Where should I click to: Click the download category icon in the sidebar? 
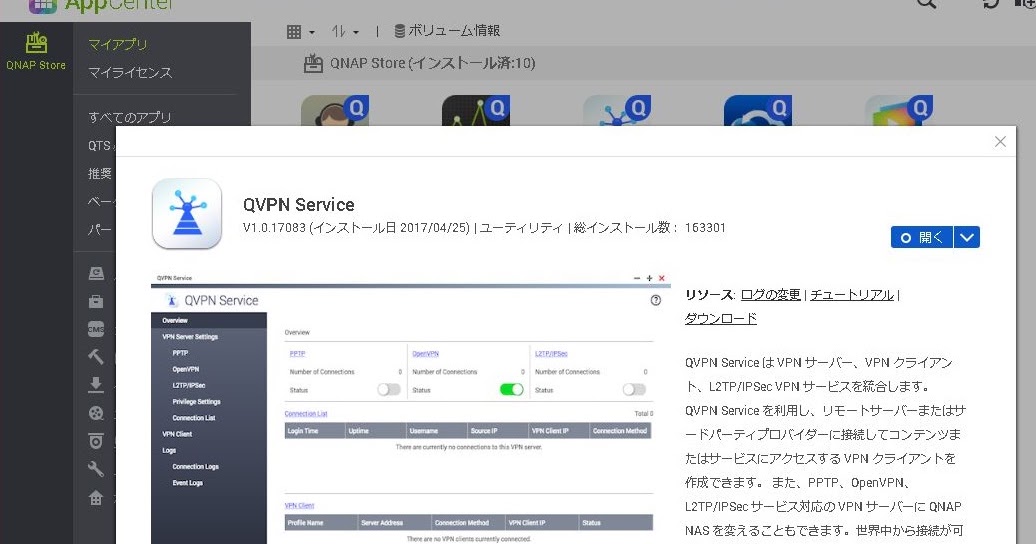click(96, 385)
